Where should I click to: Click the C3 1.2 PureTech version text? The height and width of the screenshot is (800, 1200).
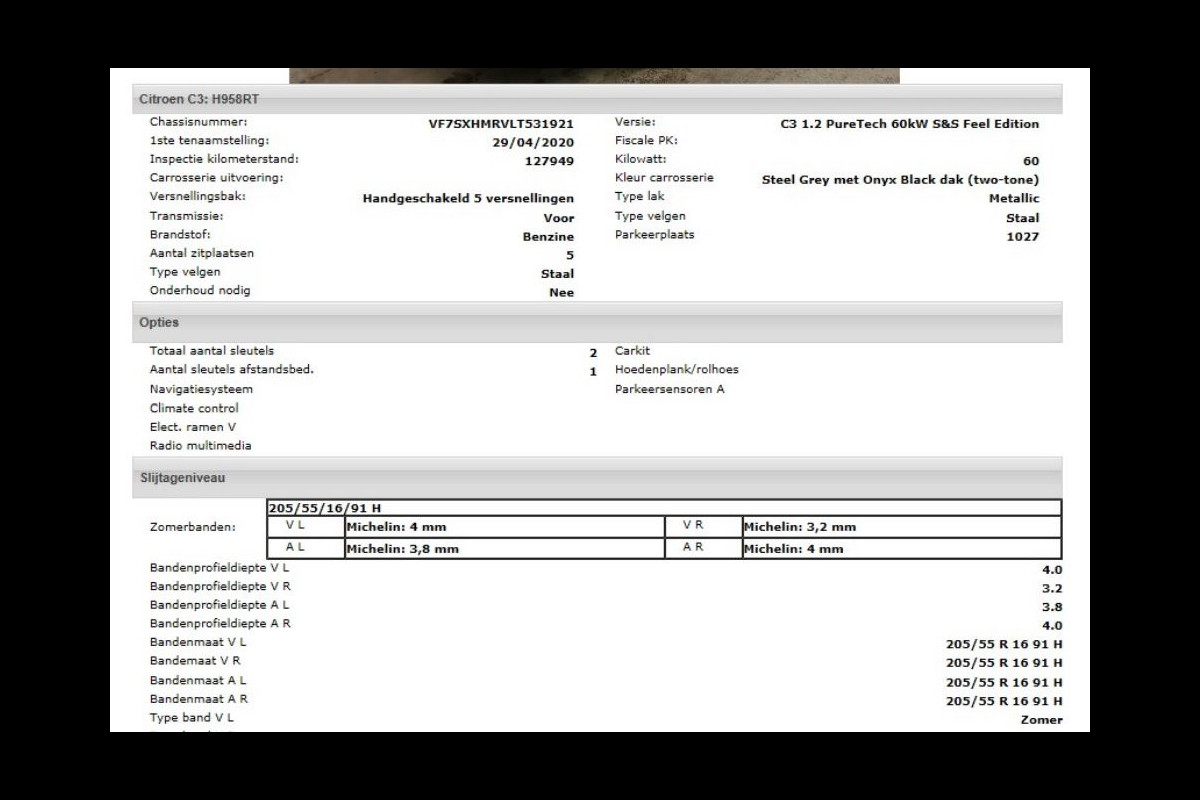[909, 124]
